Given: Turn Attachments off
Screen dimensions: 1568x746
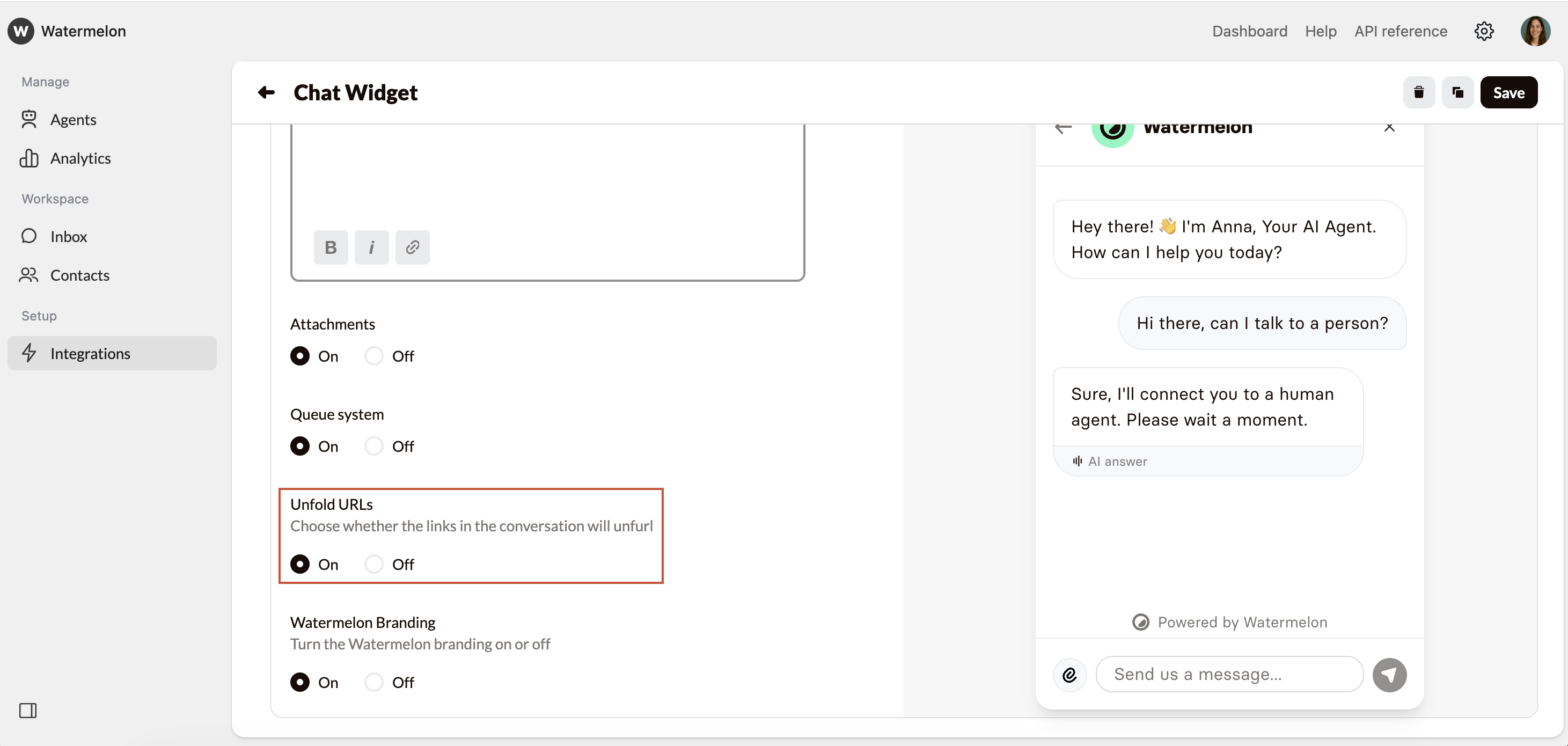Looking at the screenshot, I should click(373, 356).
